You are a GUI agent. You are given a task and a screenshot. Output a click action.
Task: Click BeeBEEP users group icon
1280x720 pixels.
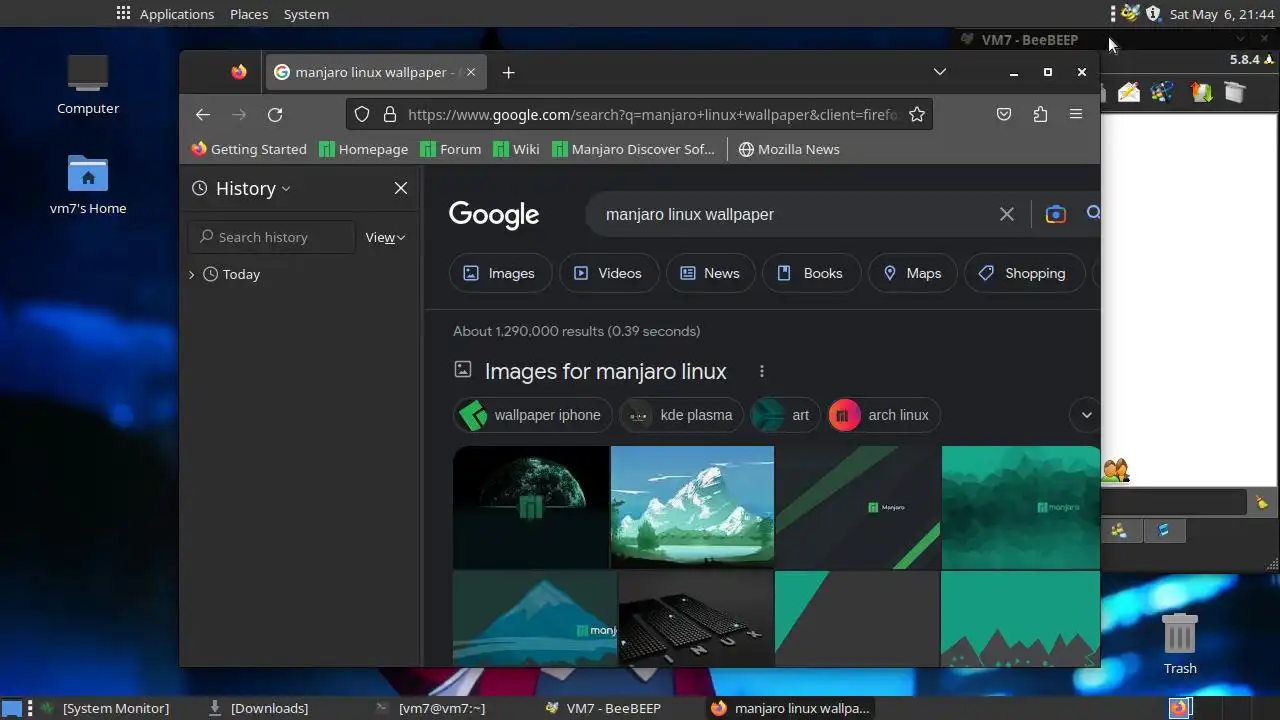tap(1116, 469)
